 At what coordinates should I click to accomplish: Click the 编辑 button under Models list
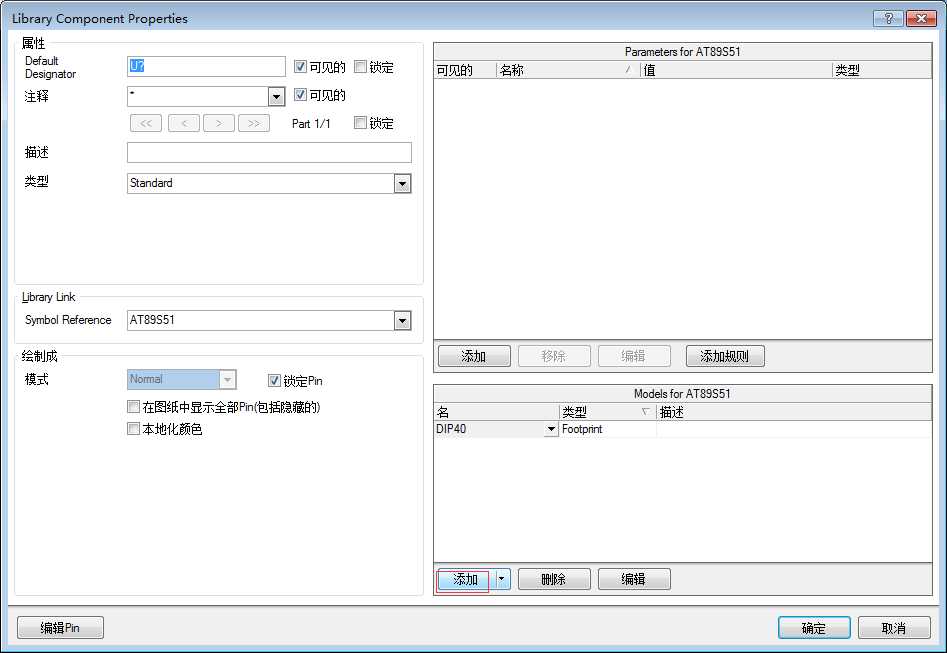(634, 579)
